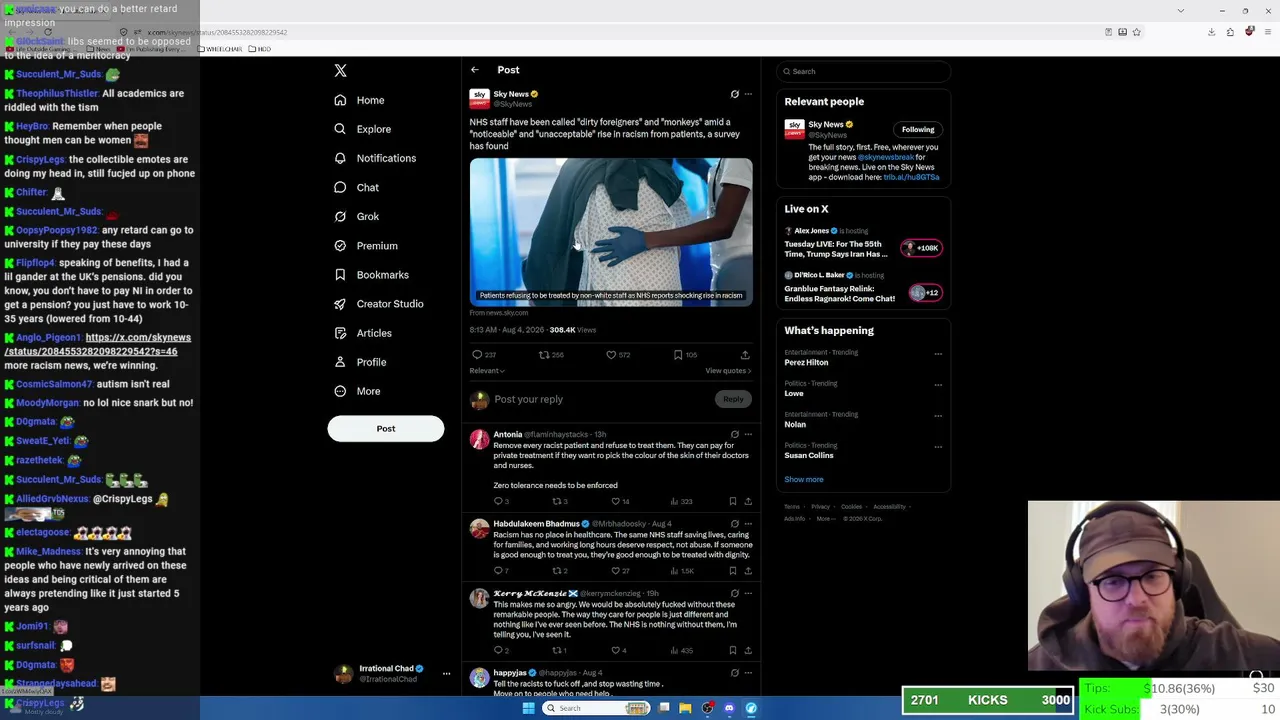Bookmark Antonia's reply
This screenshot has width=1280, height=720.
coord(733,501)
